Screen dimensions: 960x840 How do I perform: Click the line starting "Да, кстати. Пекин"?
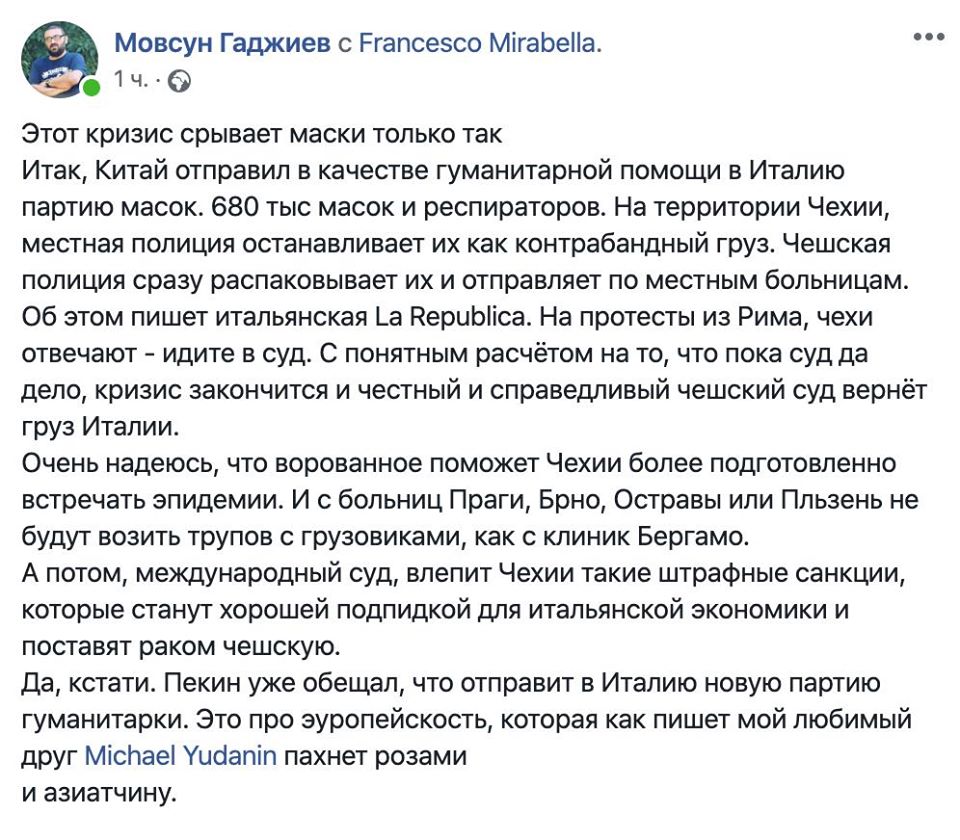451,683
